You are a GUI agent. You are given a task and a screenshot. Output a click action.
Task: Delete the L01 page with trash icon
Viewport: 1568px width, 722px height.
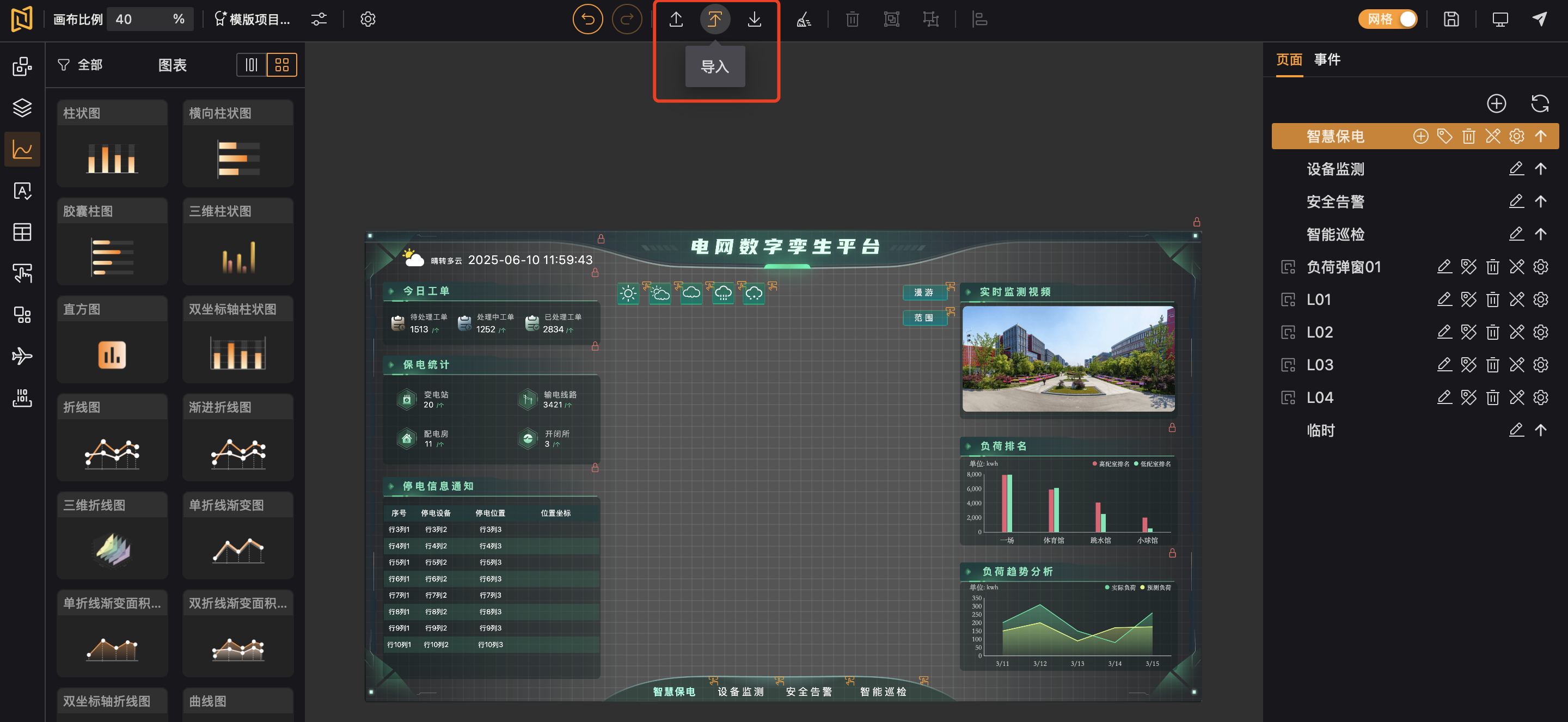point(1492,299)
